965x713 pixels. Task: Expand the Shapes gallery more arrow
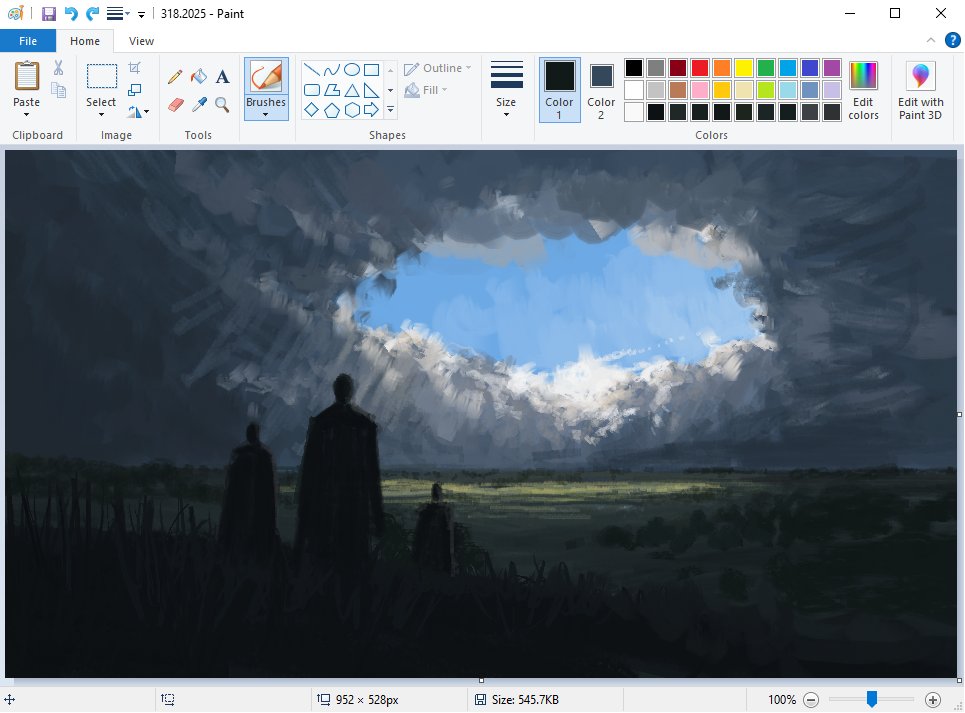pyautogui.click(x=390, y=110)
